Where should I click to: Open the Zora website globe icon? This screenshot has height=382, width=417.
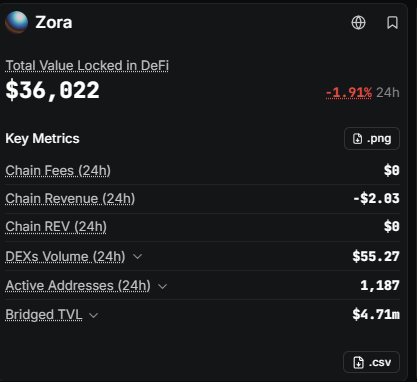point(358,23)
